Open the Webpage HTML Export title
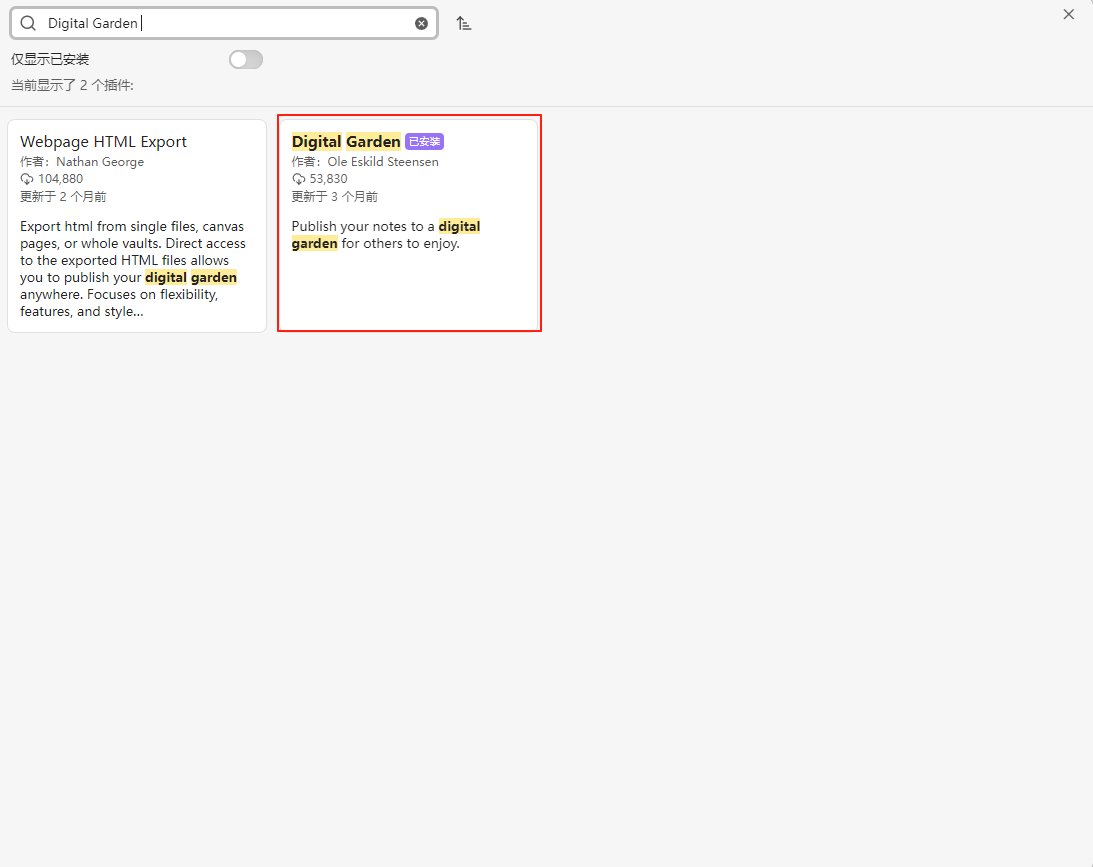1093x867 pixels. (103, 142)
